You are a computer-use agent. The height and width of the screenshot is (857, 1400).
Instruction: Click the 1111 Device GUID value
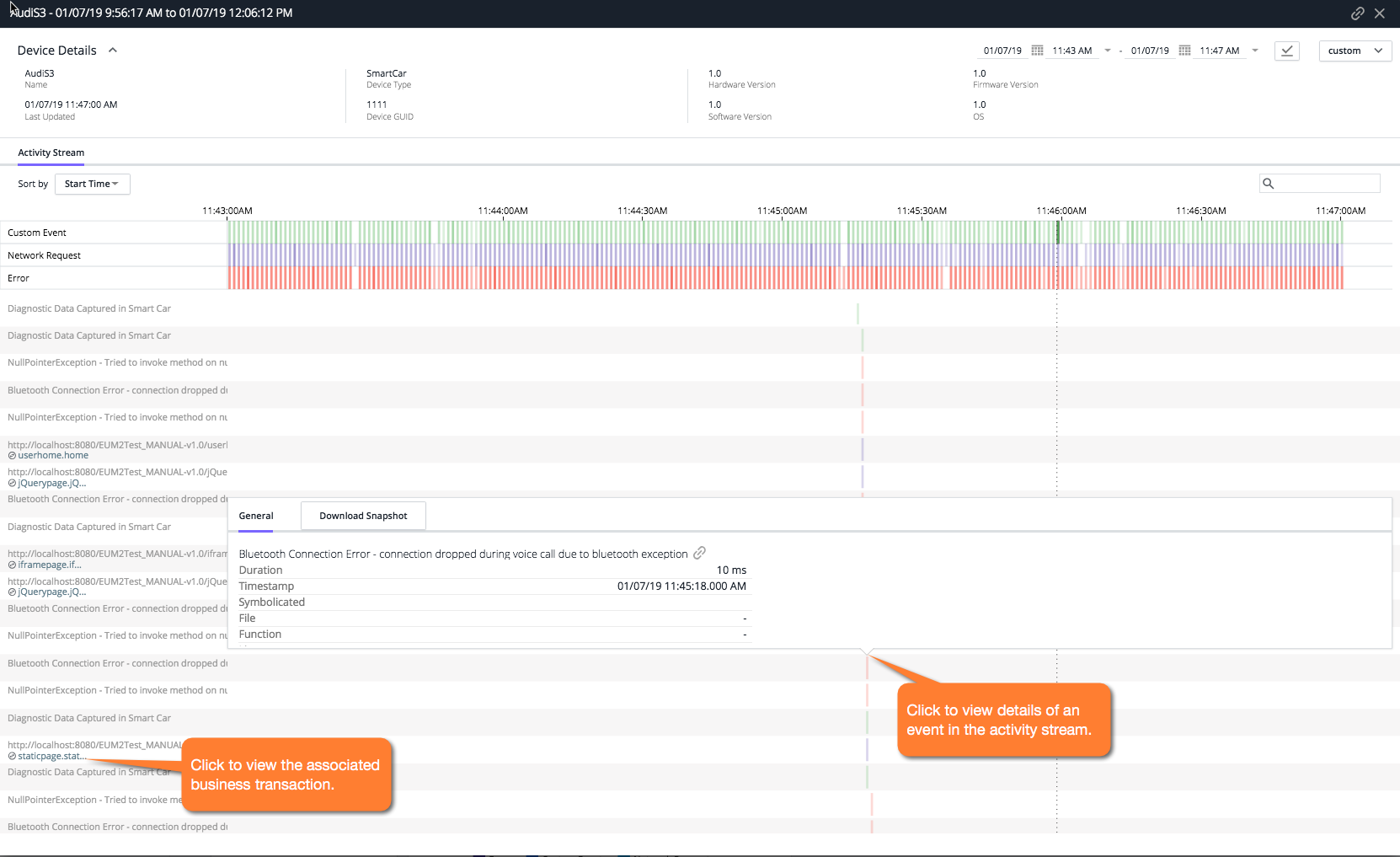[x=377, y=105]
